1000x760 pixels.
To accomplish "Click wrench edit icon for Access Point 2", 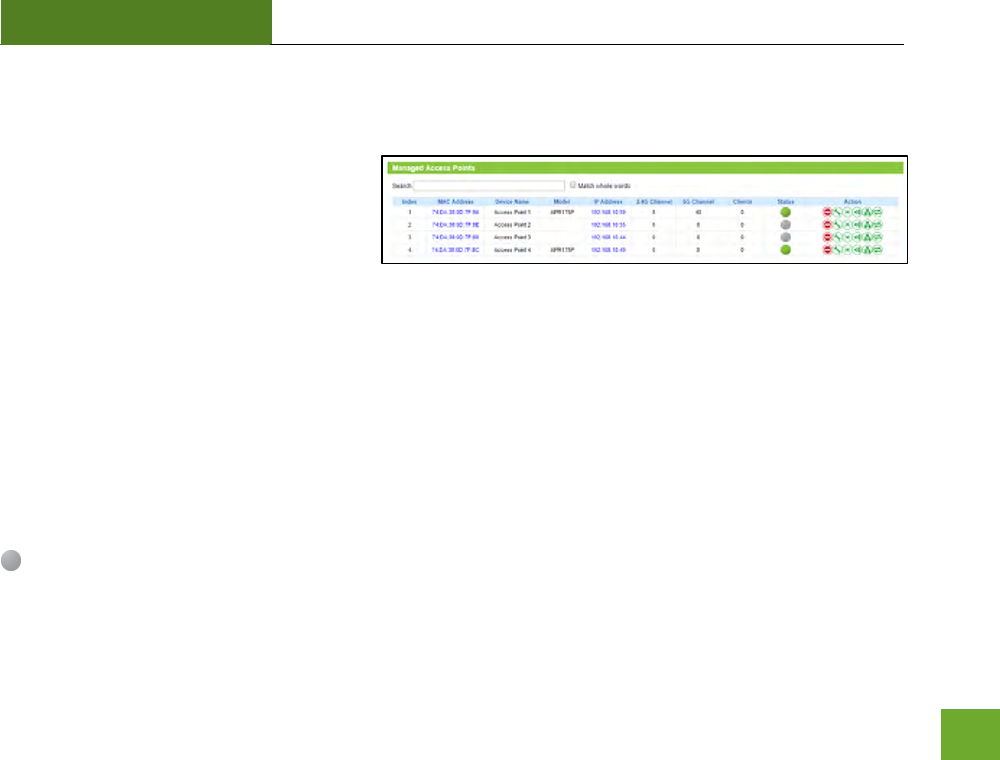I will coord(837,224).
